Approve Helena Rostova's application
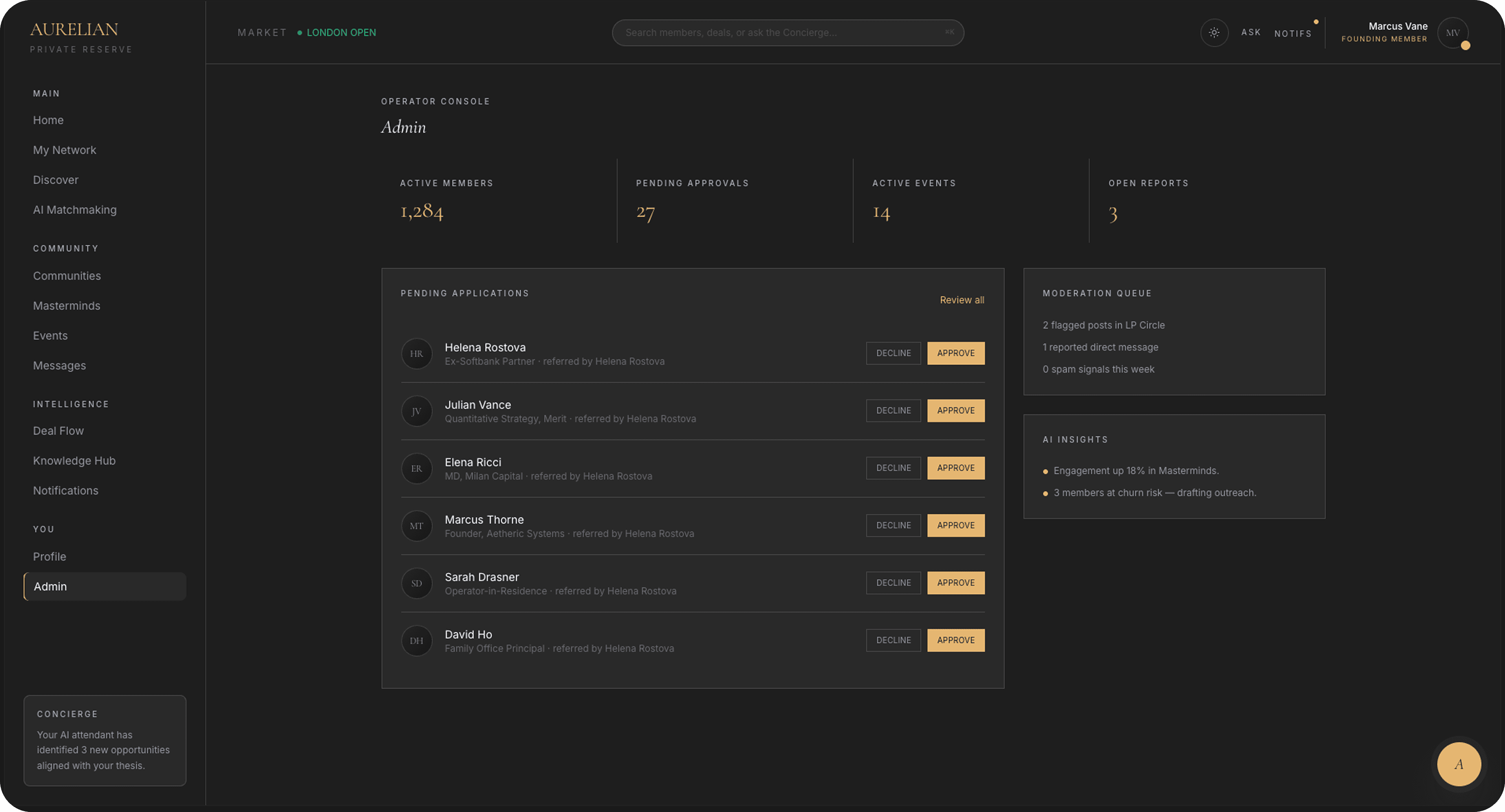 coord(956,353)
